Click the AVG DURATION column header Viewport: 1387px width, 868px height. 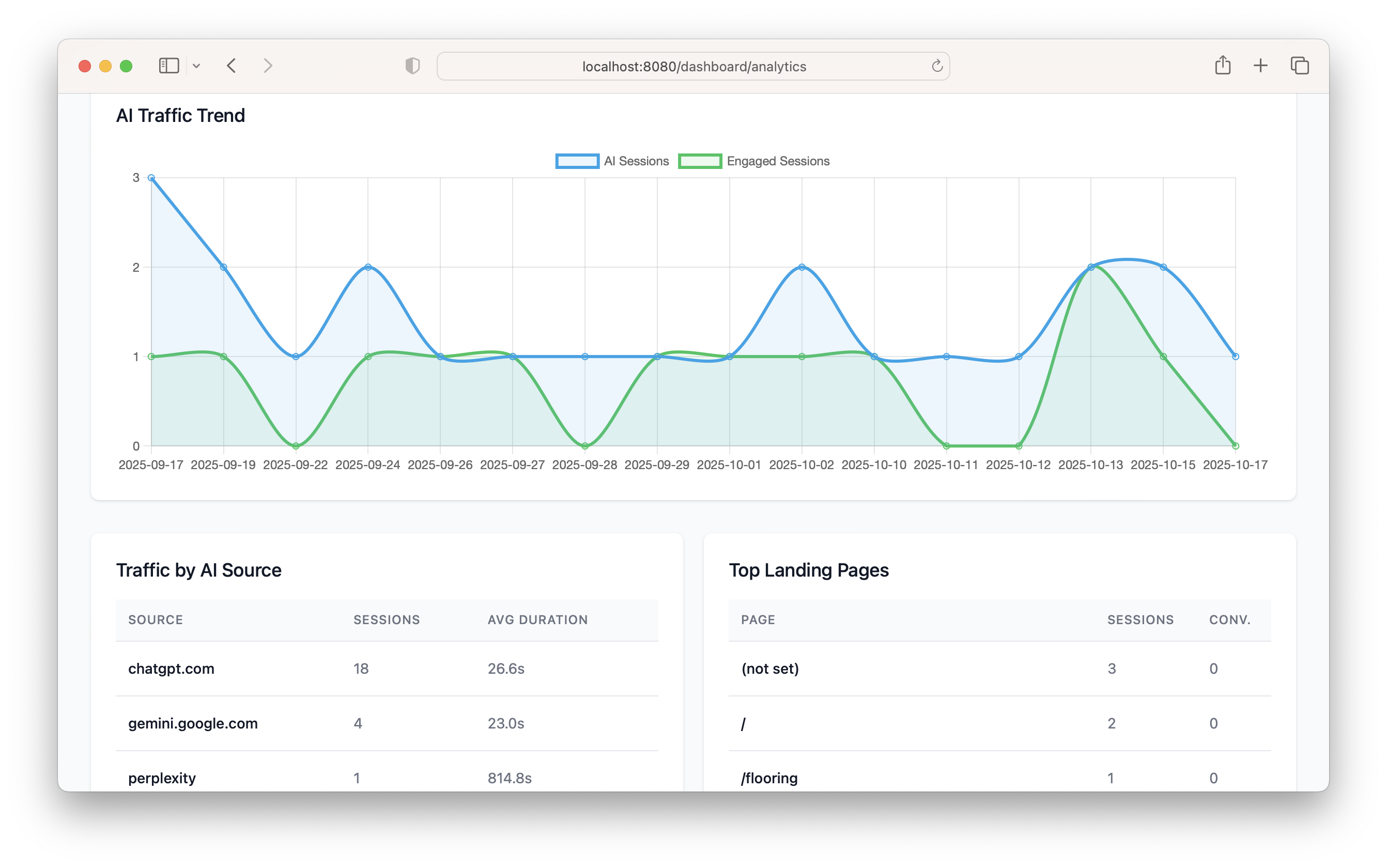point(537,619)
